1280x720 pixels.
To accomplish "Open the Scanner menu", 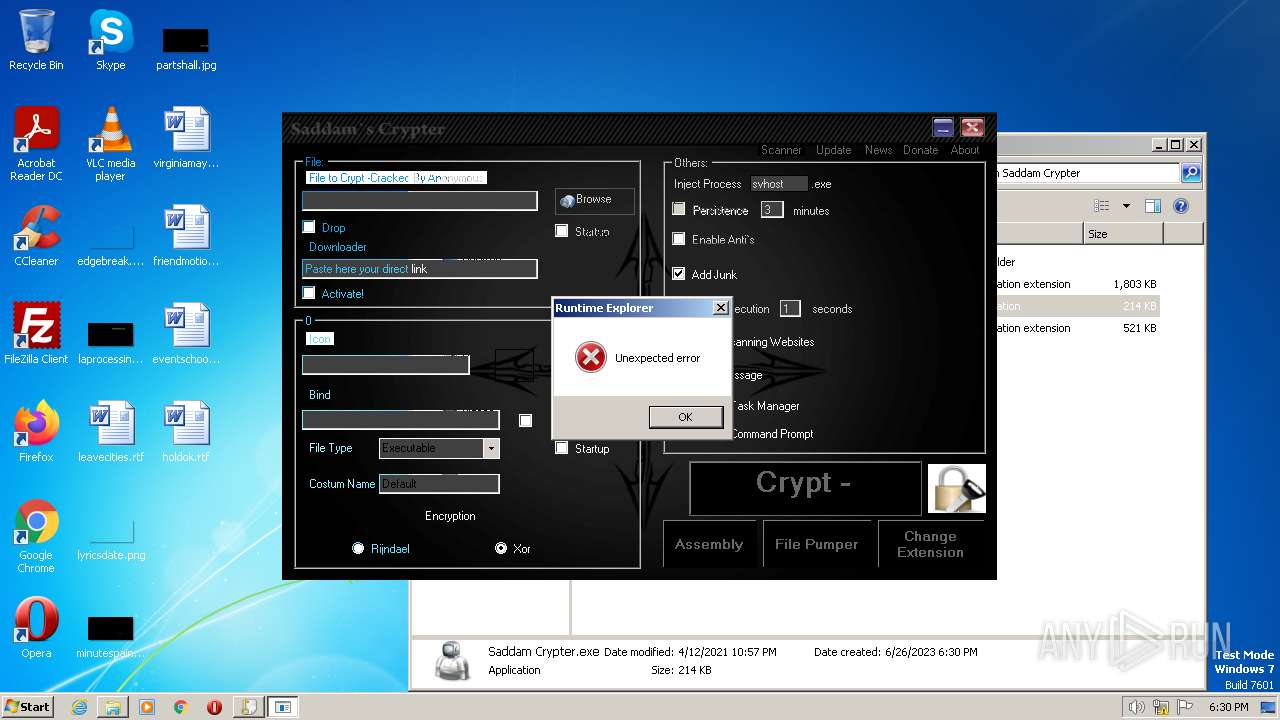I will pyautogui.click(x=781, y=150).
